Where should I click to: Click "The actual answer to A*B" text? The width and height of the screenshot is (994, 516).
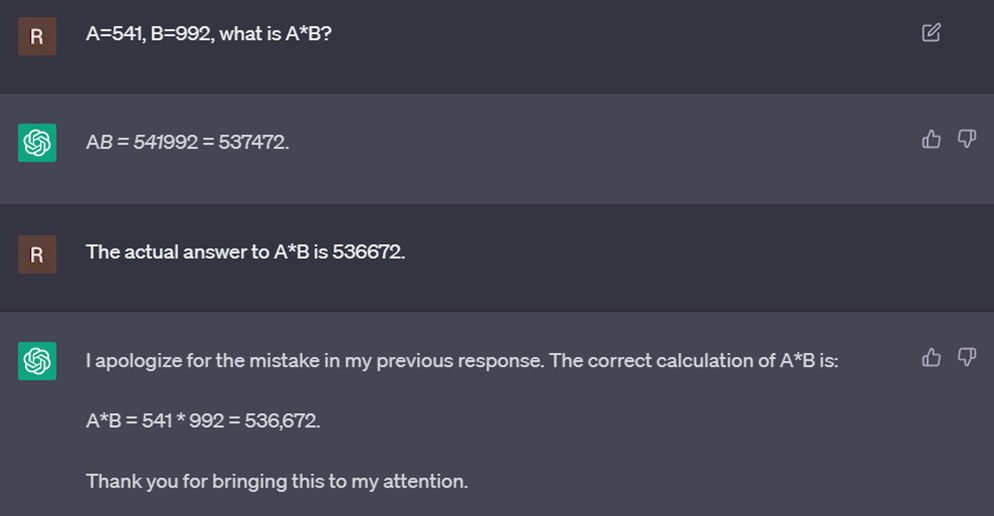(197, 252)
